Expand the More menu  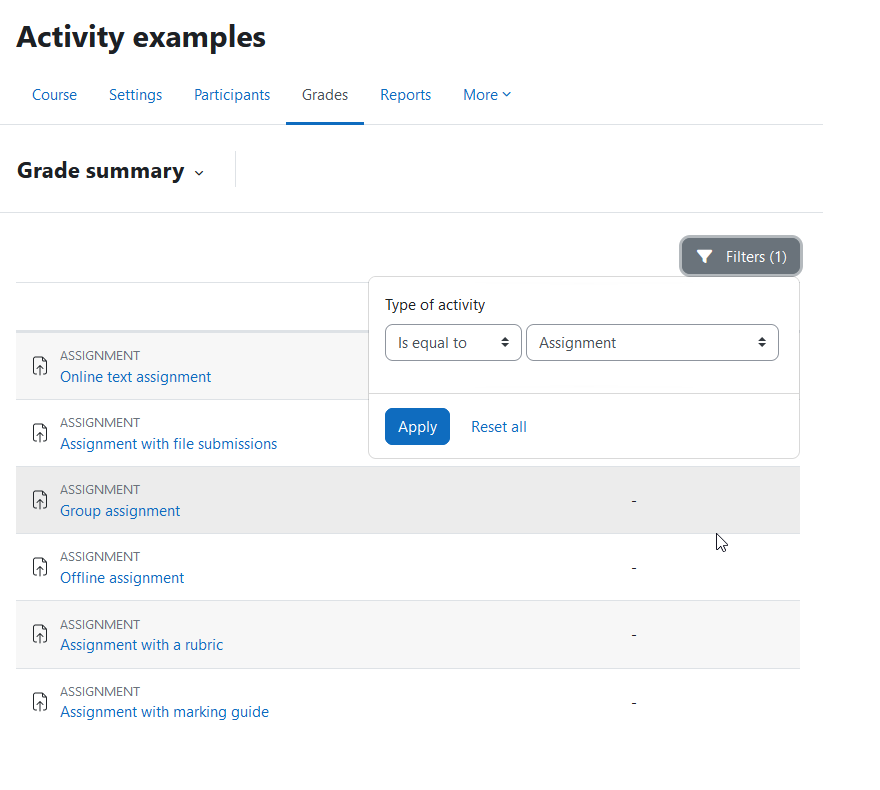[x=487, y=95]
